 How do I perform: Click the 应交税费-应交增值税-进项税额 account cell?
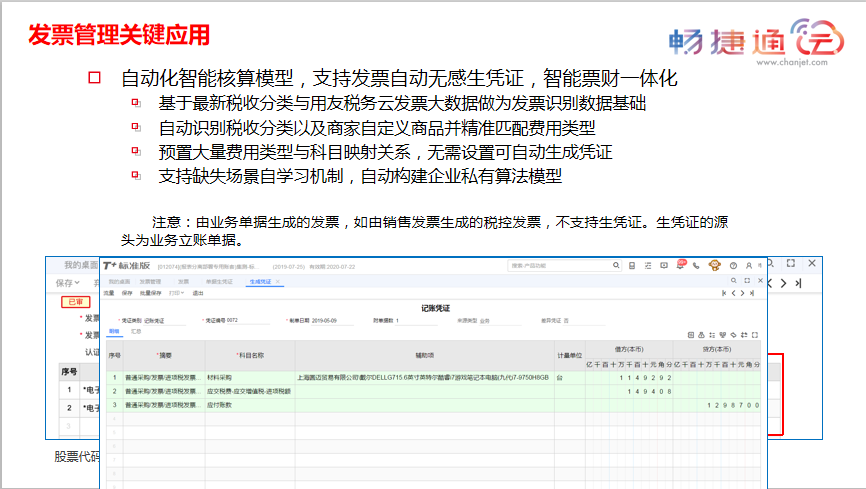point(250,391)
